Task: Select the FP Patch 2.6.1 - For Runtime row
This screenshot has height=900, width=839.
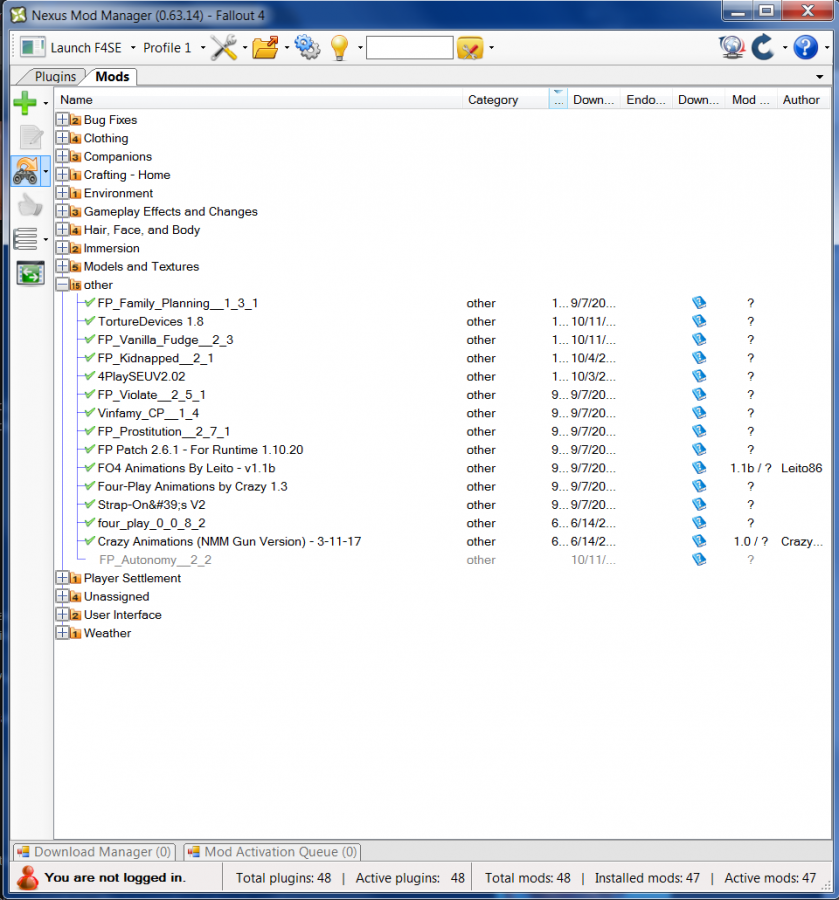Action: (443, 449)
